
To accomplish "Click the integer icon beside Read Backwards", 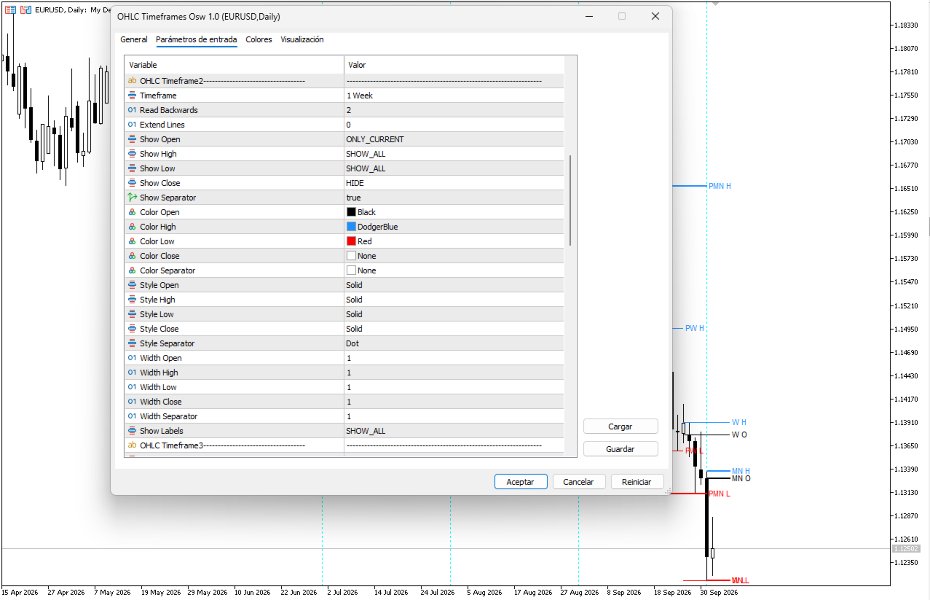I will coord(132,110).
